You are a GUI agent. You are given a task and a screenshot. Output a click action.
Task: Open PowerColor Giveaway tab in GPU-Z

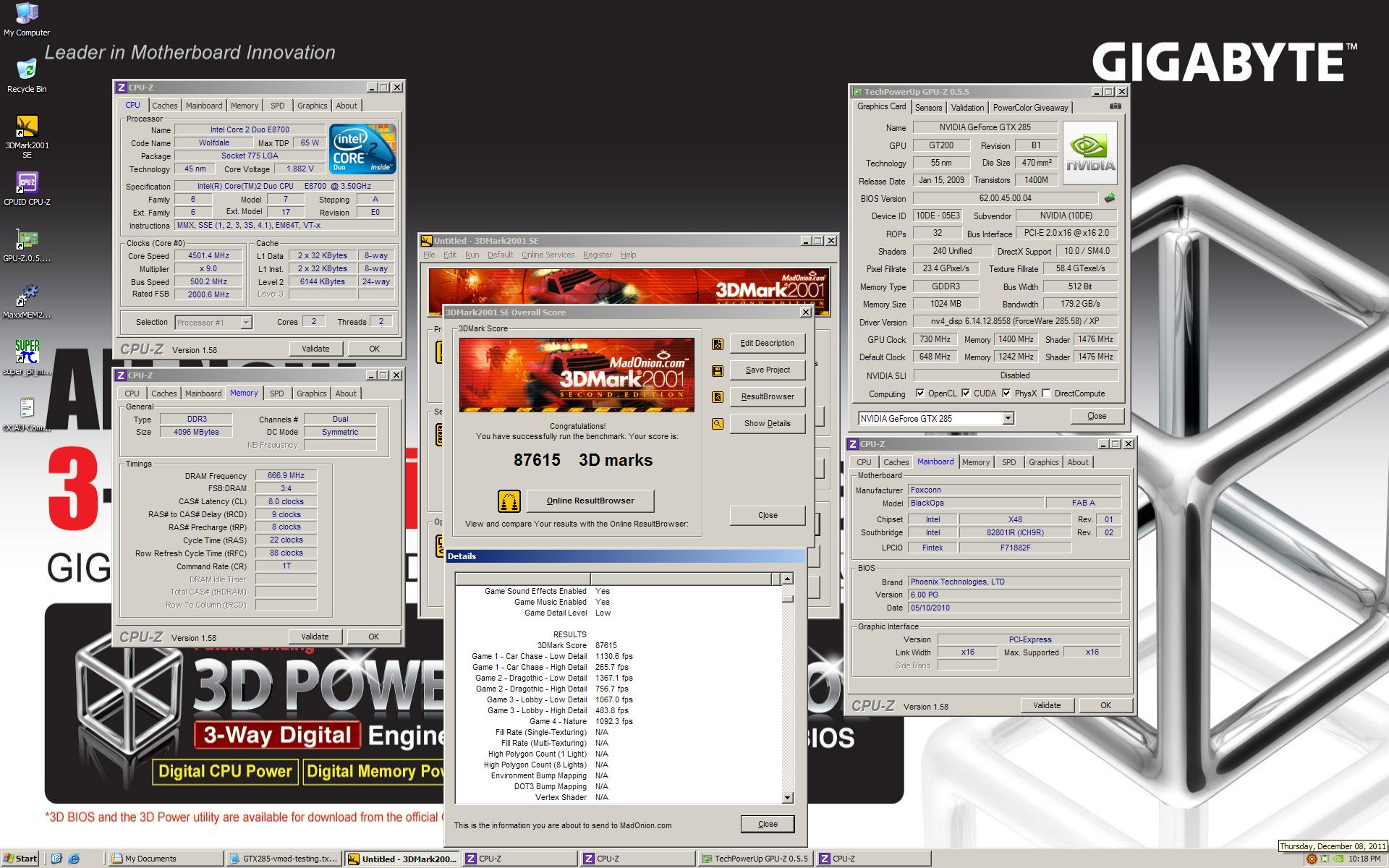pyautogui.click(x=1030, y=108)
